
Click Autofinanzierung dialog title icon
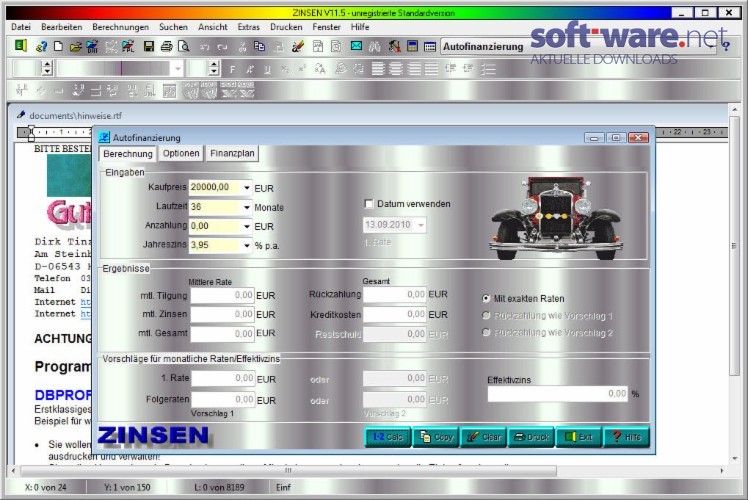tap(104, 137)
